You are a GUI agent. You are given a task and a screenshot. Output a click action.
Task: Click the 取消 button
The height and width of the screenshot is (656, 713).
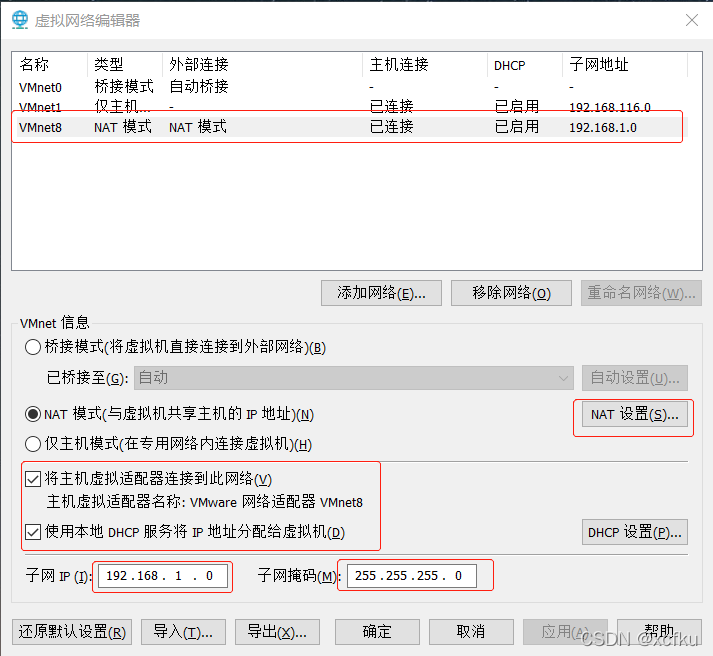click(x=472, y=632)
